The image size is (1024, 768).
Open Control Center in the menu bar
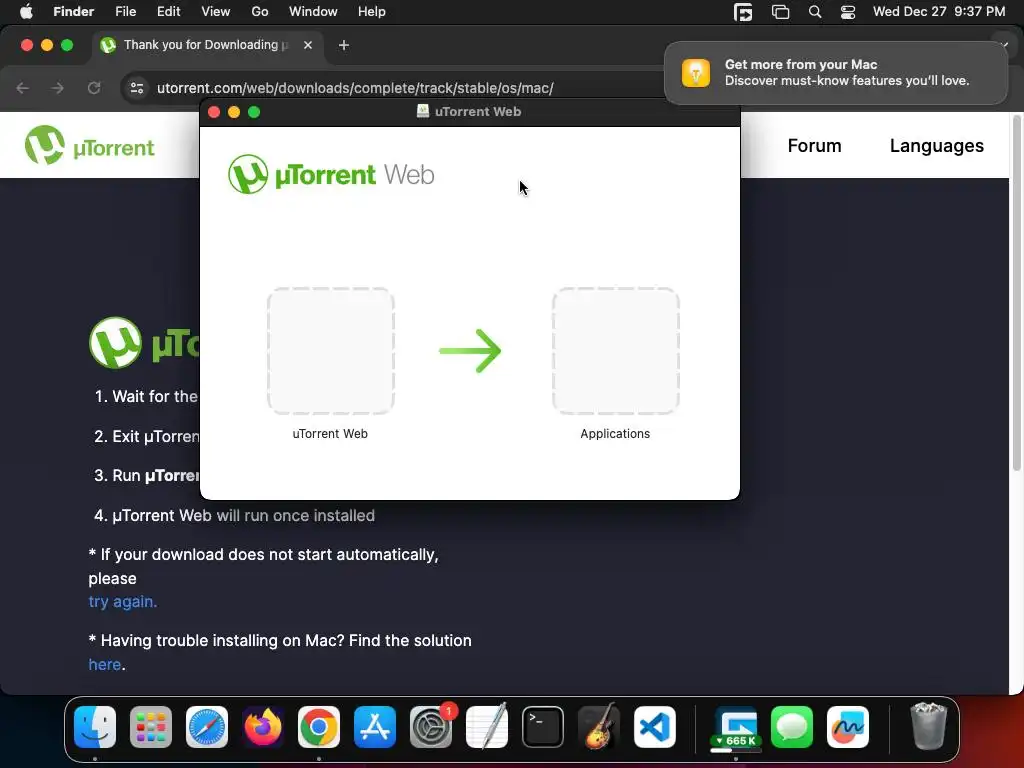click(x=848, y=12)
